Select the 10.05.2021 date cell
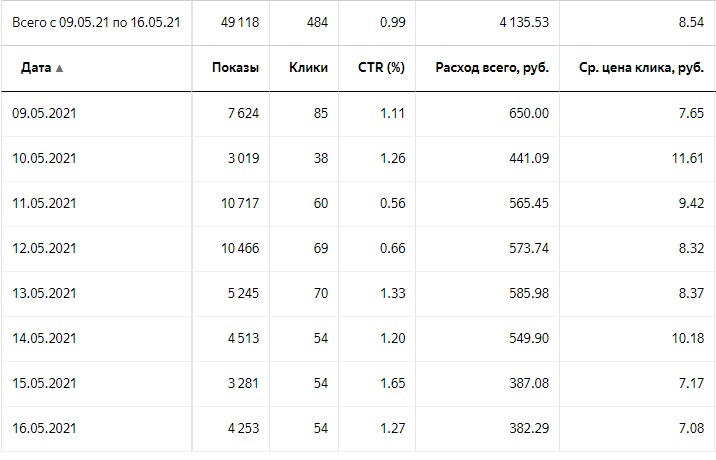Image resolution: width=716 pixels, height=460 pixels. point(44,159)
